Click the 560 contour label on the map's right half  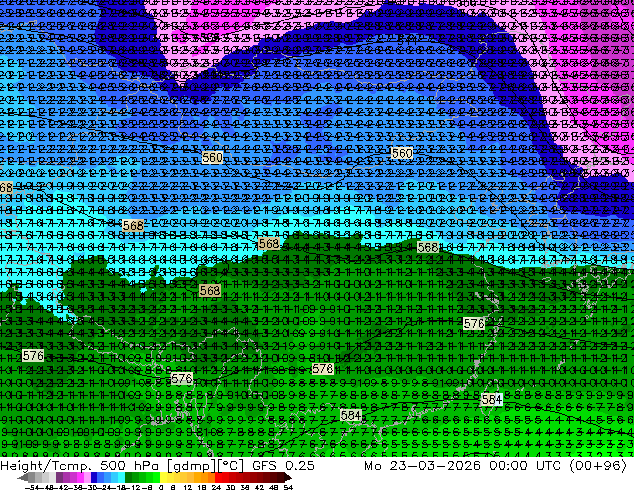coord(402,153)
